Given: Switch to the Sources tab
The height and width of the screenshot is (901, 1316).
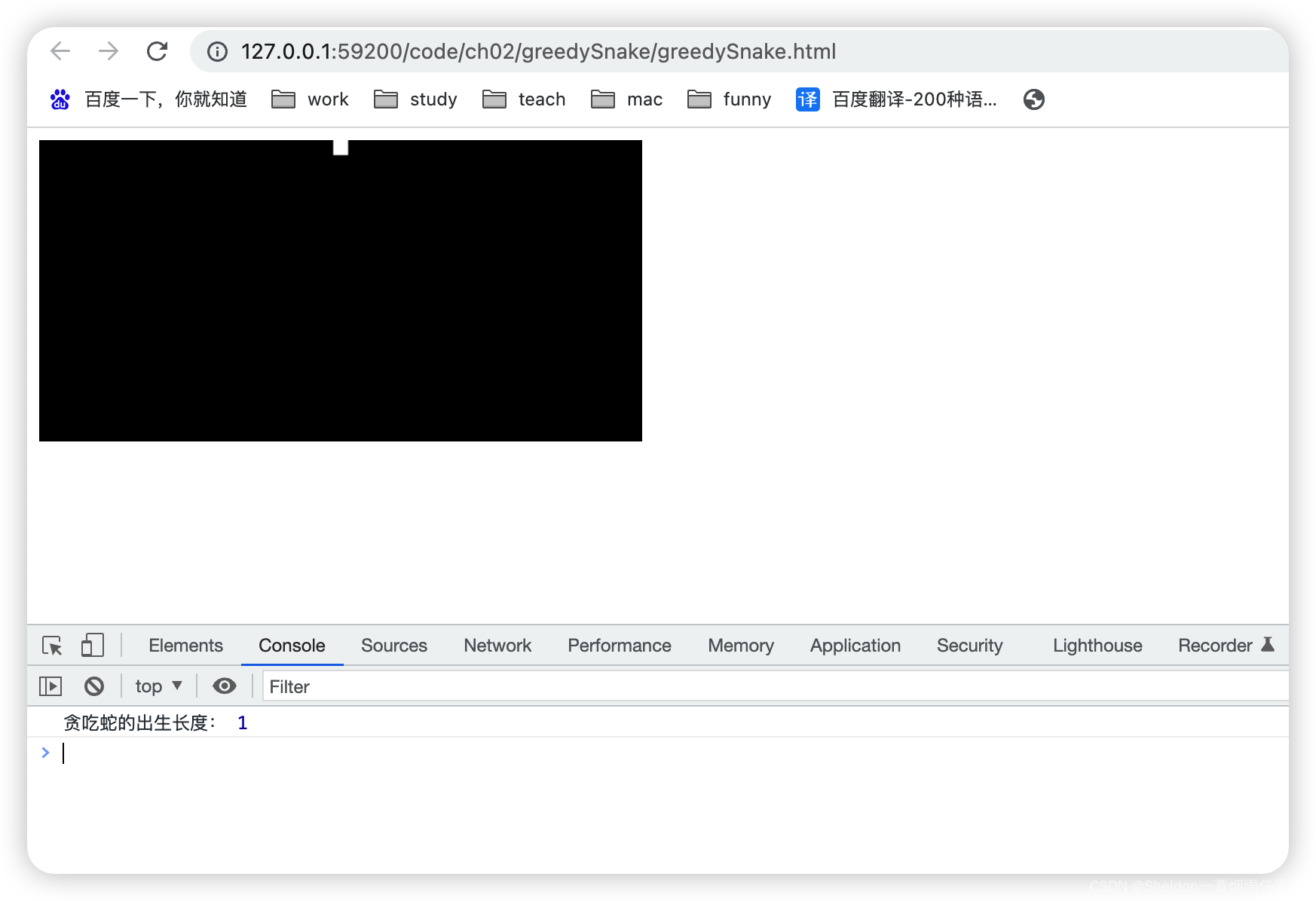Looking at the screenshot, I should click(394, 646).
